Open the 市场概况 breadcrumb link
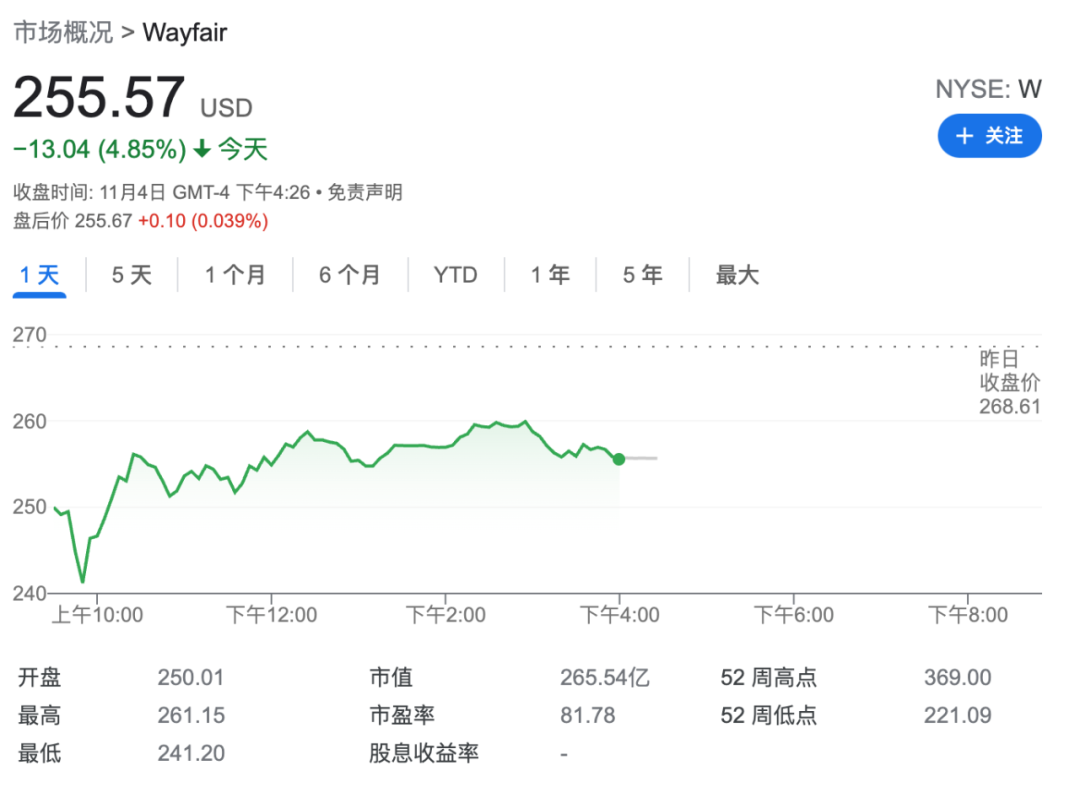The width and height of the screenshot is (1080, 792). point(63,32)
